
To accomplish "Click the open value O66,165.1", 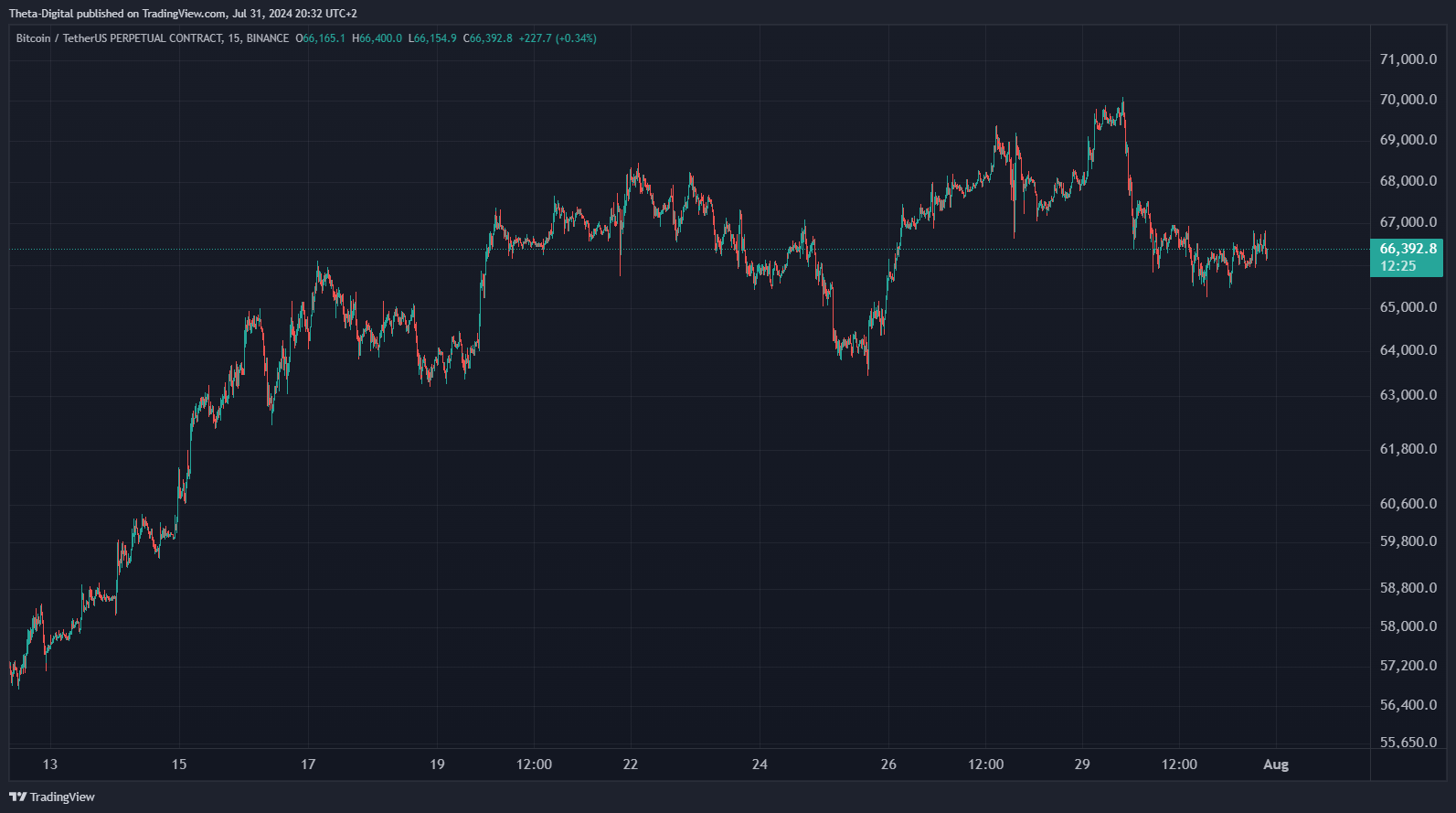I will [320, 38].
